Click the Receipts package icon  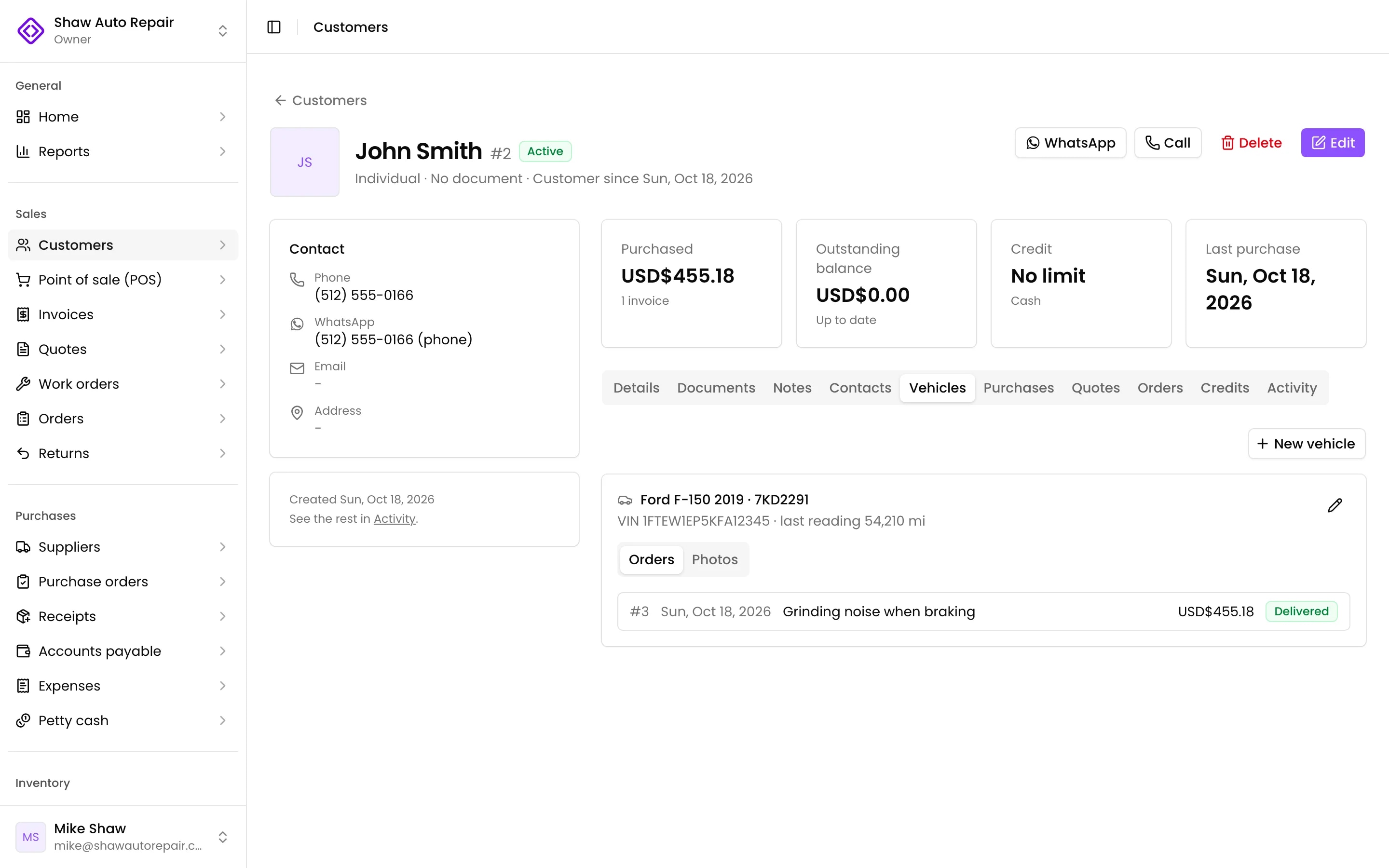pyautogui.click(x=23, y=617)
